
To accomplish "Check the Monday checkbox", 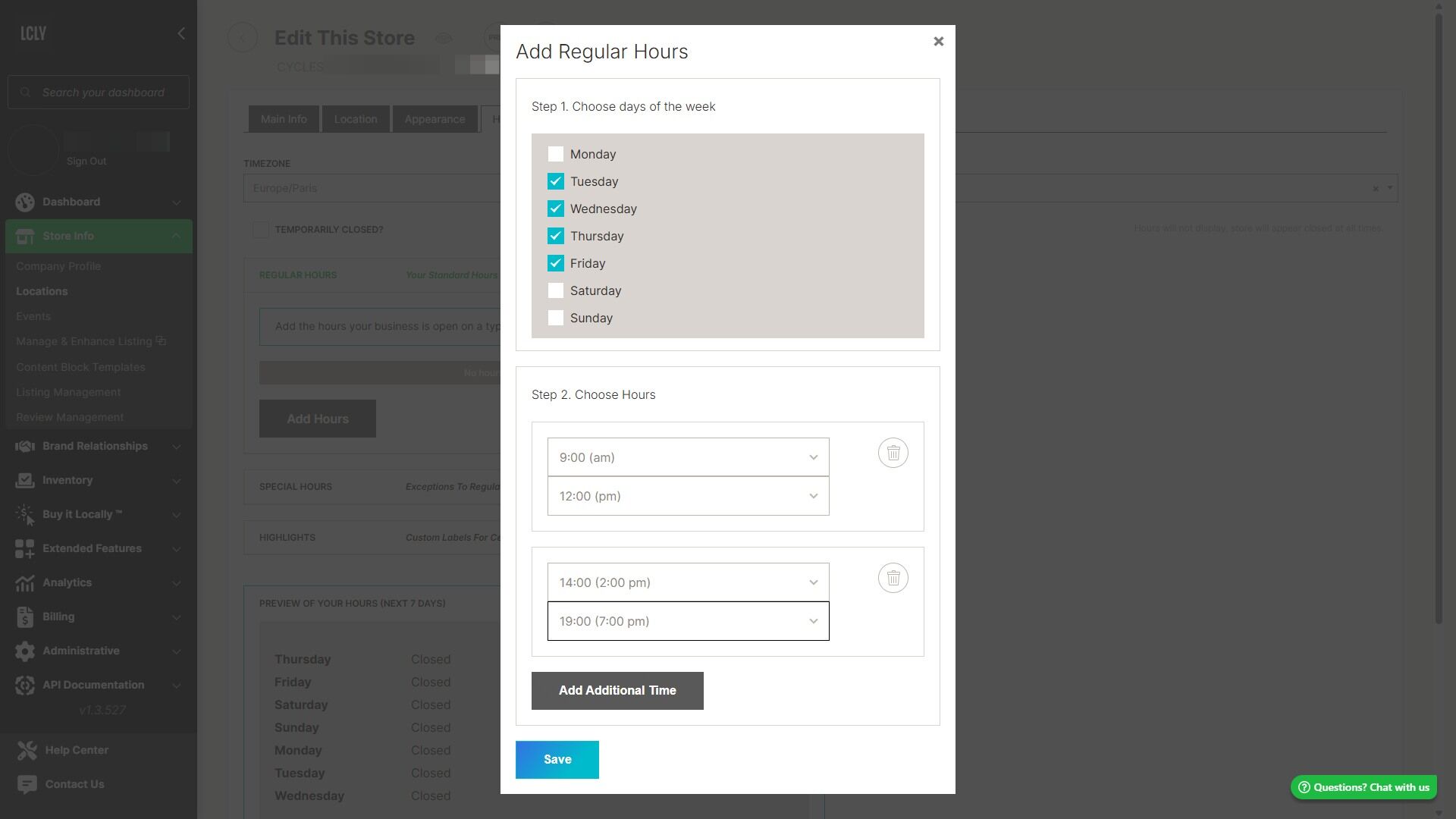I will pos(555,154).
